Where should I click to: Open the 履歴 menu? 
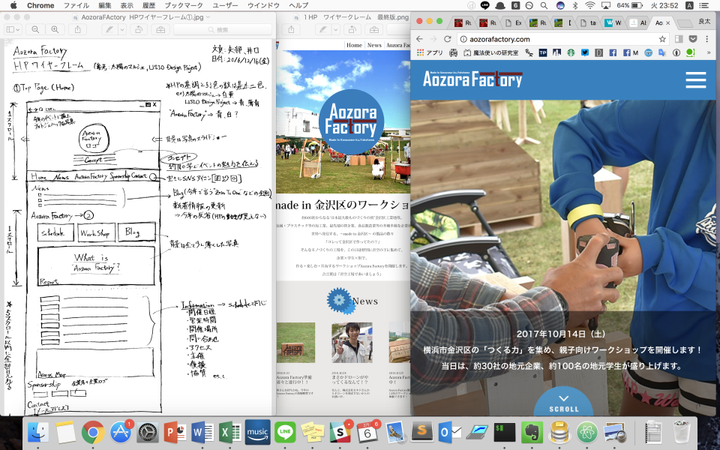point(149,6)
